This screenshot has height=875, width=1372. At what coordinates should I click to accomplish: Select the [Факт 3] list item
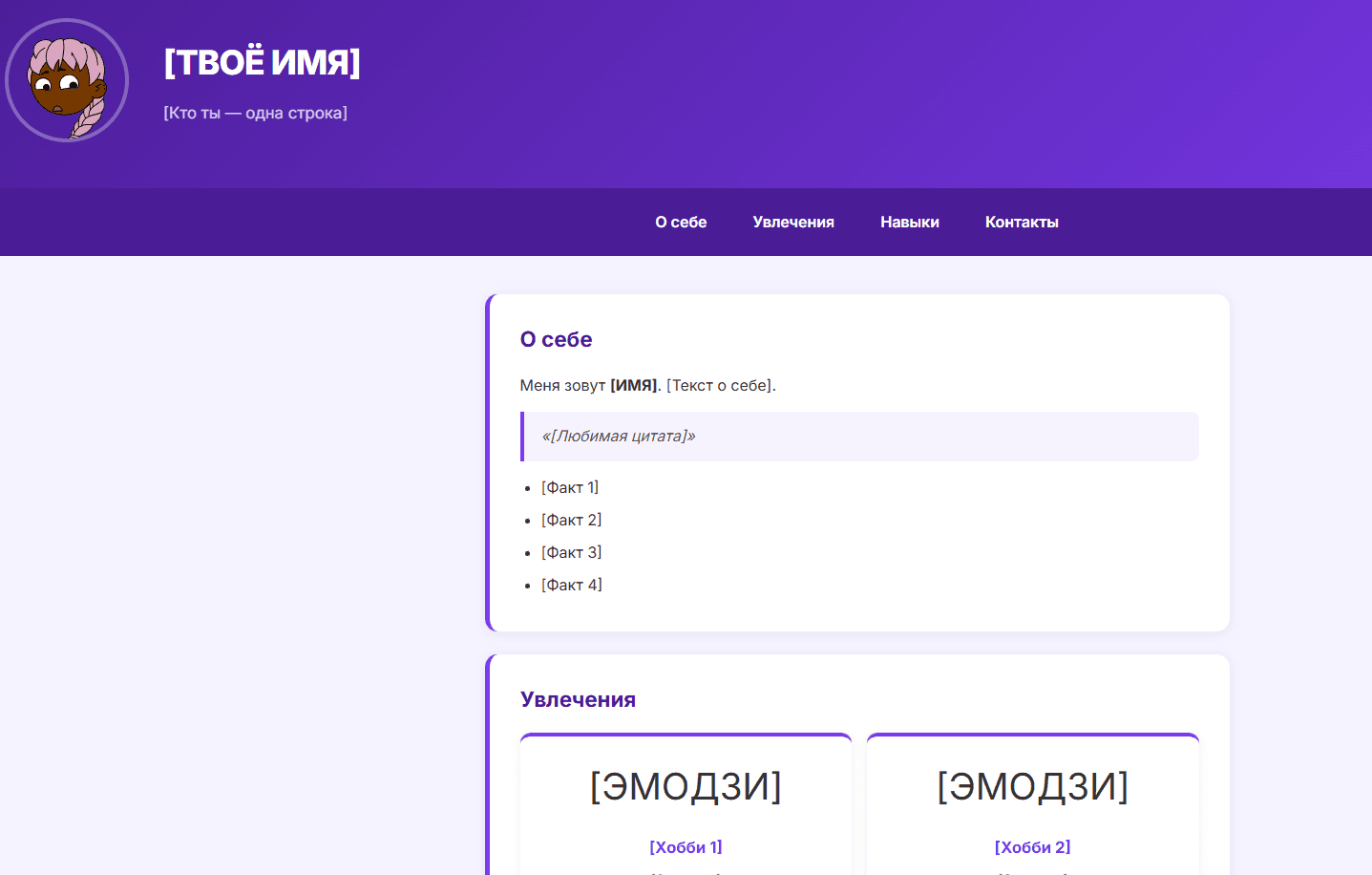click(x=571, y=552)
